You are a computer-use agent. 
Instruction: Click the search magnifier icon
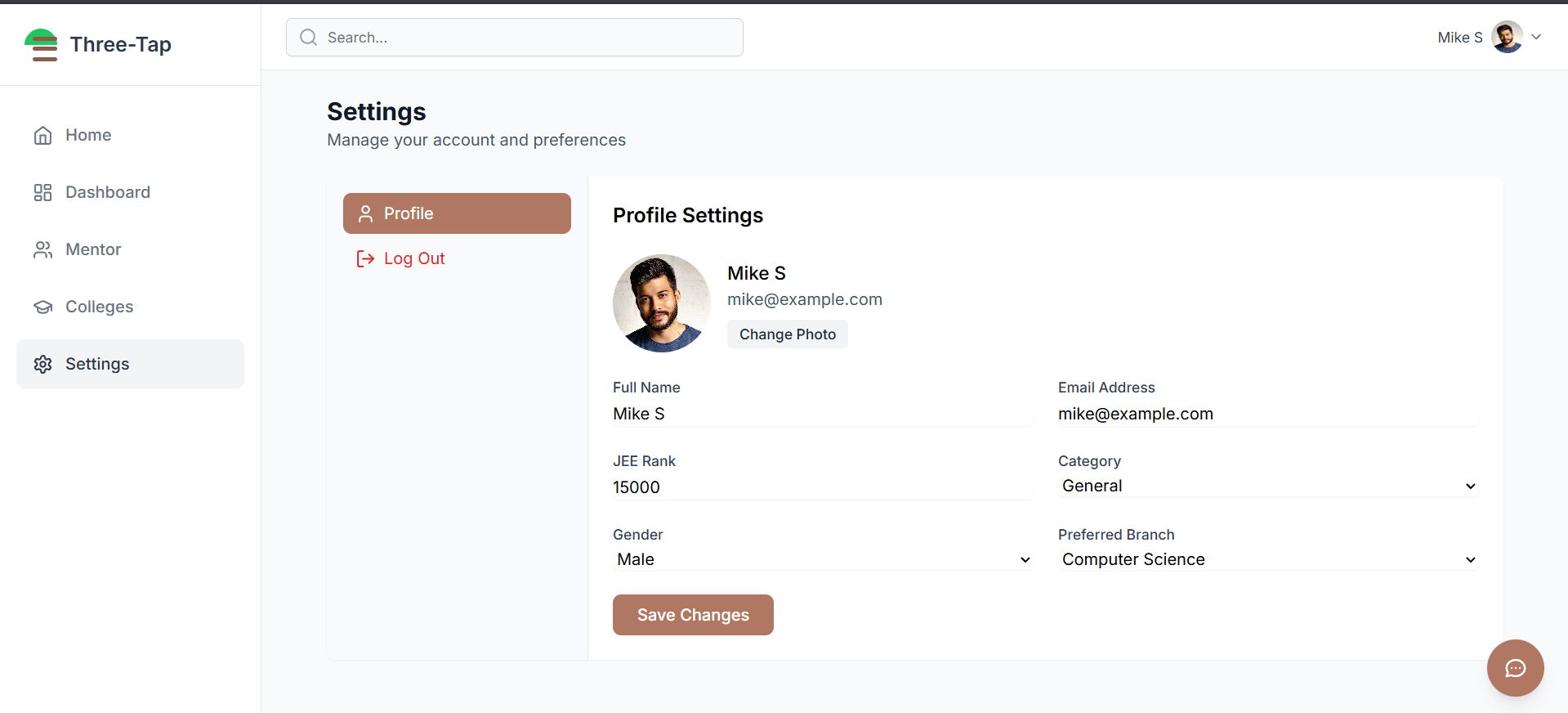coord(308,38)
